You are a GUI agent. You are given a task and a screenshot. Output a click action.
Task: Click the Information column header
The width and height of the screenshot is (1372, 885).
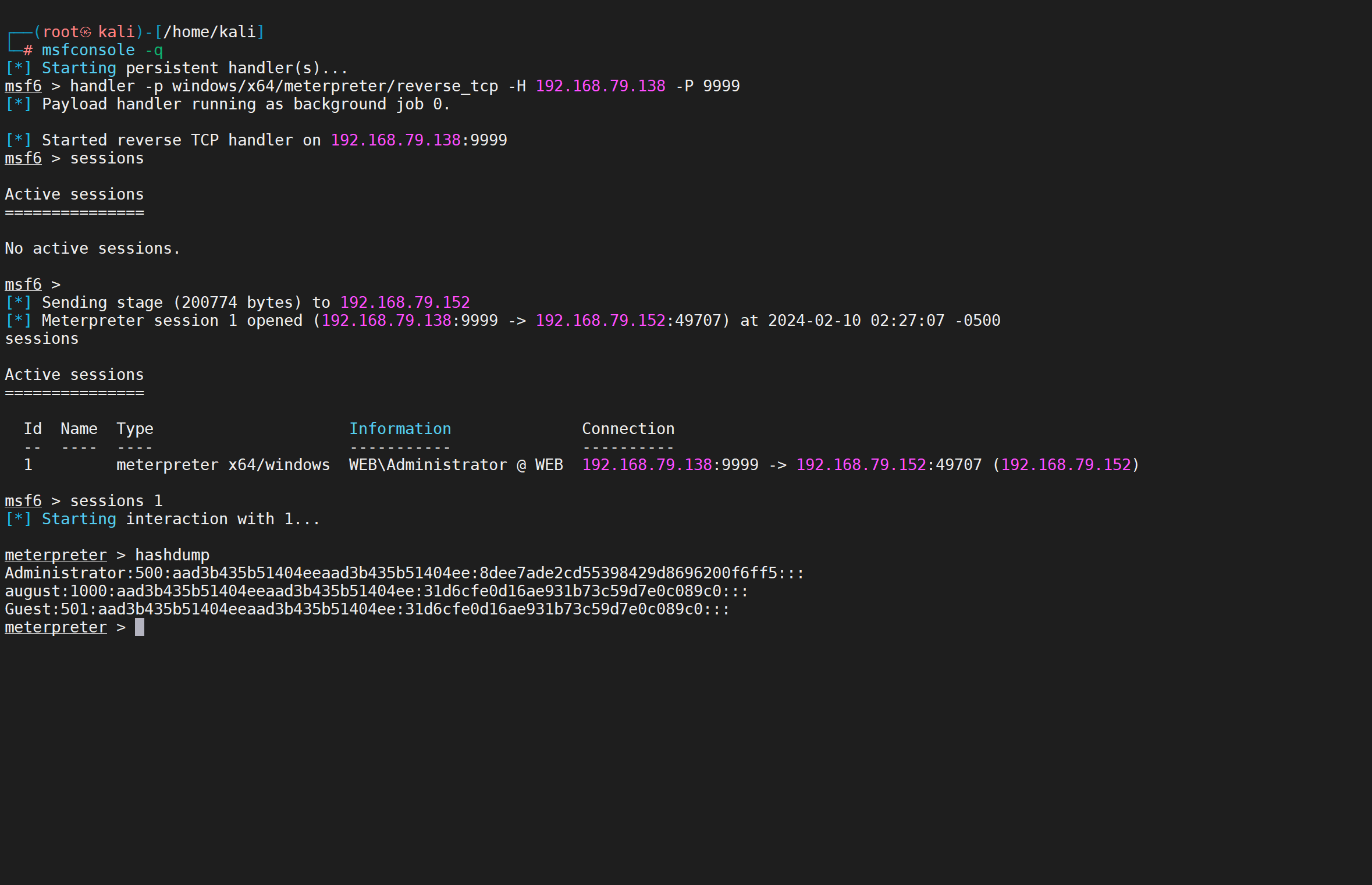coord(400,429)
